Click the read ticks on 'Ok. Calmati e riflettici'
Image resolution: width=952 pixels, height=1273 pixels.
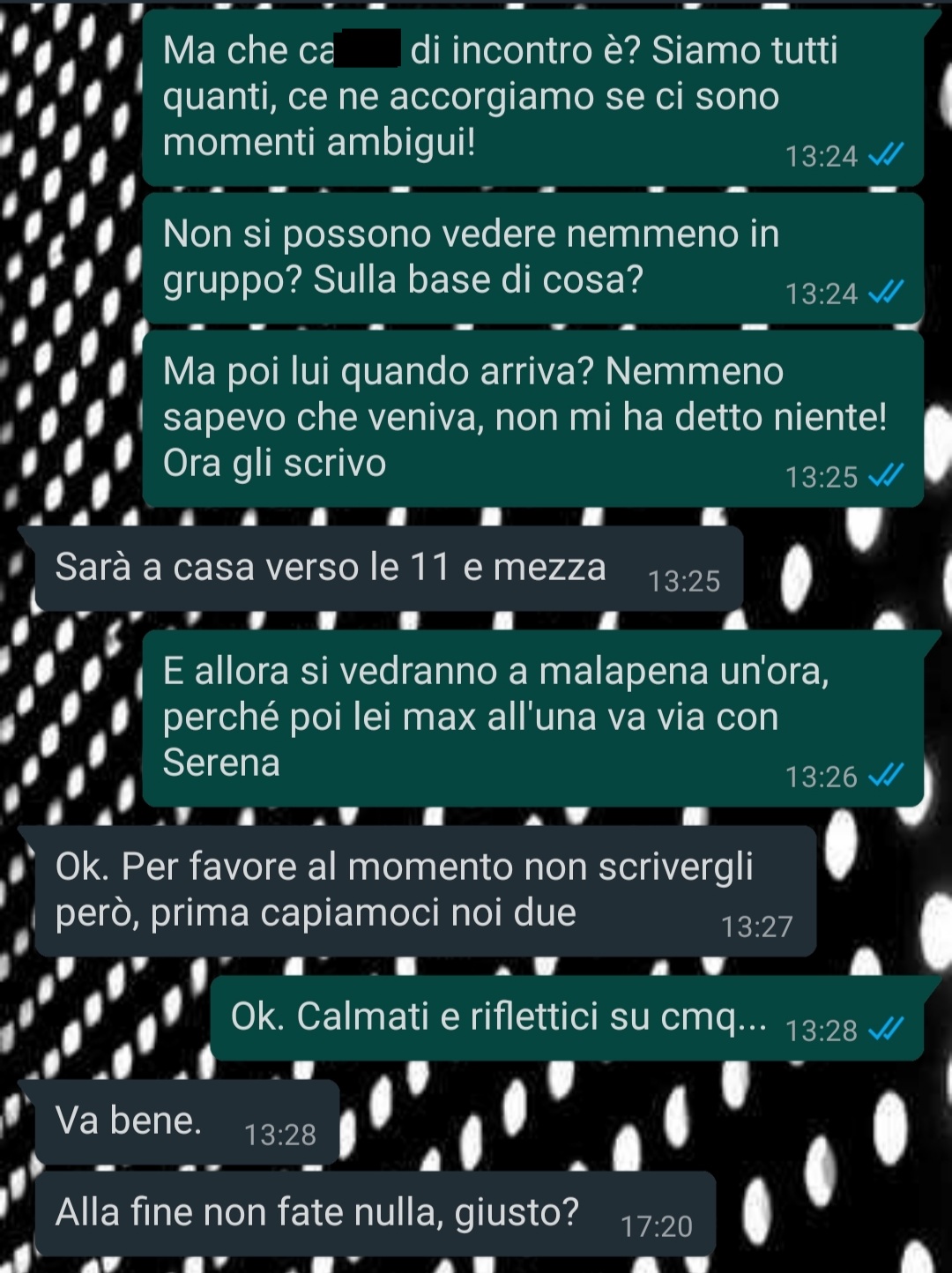(x=886, y=1029)
